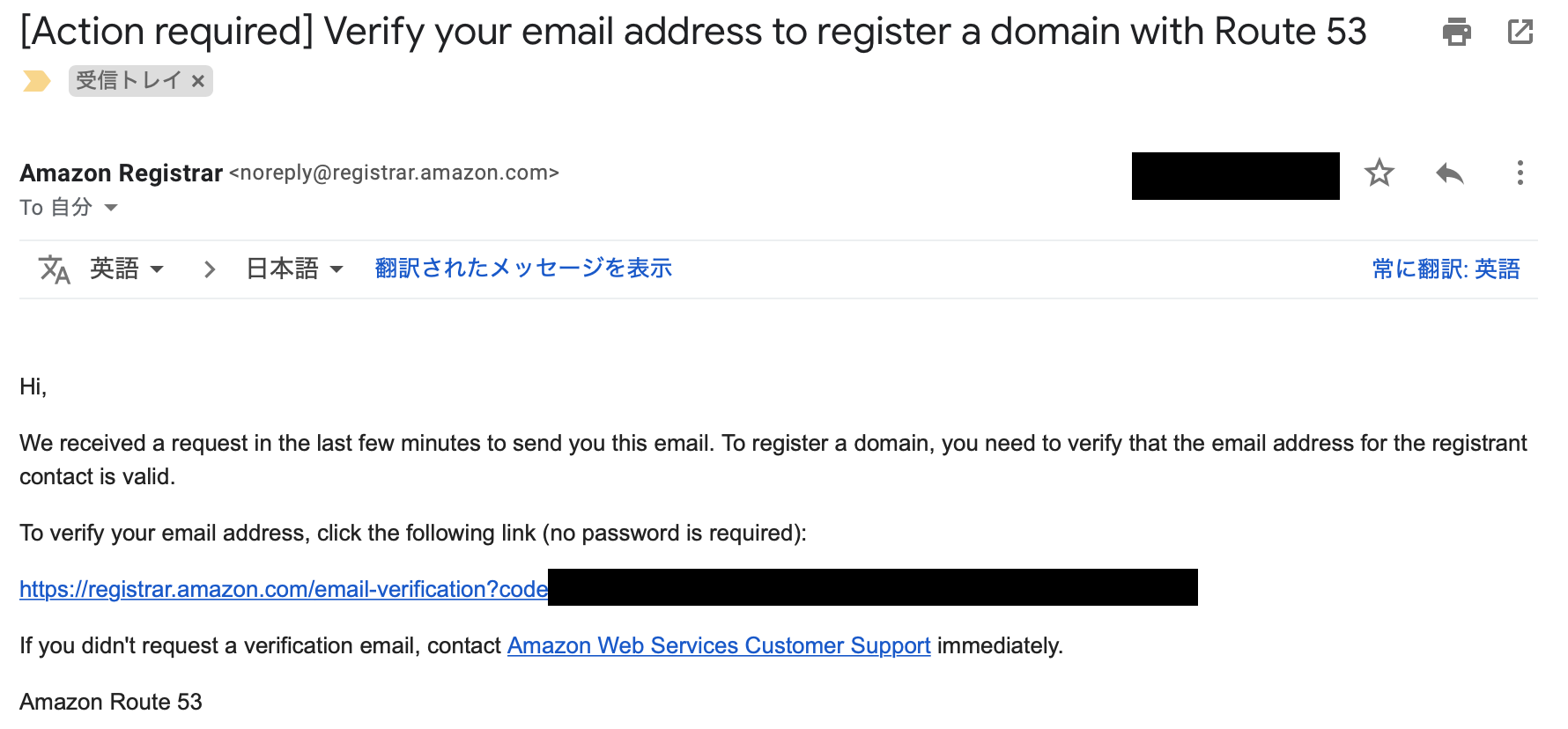Print this email with the printer icon
1568x729 pixels.
point(1456,33)
